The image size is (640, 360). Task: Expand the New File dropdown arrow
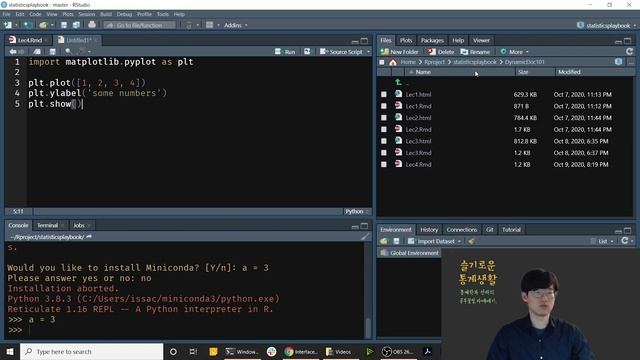(16, 25)
